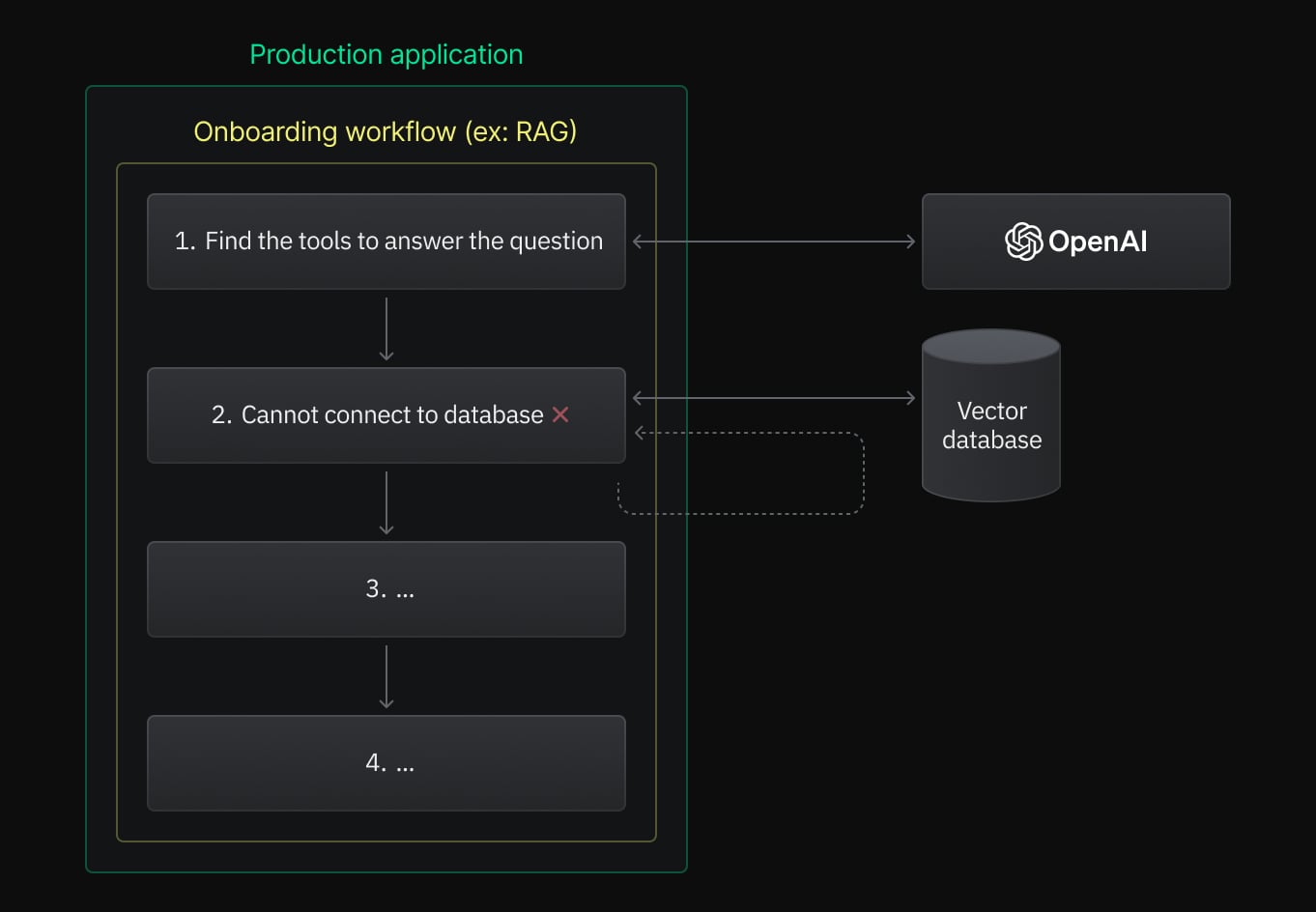Open the step 3 placeholder box
This screenshot has width=1316, height=912.
click(386, 589)
